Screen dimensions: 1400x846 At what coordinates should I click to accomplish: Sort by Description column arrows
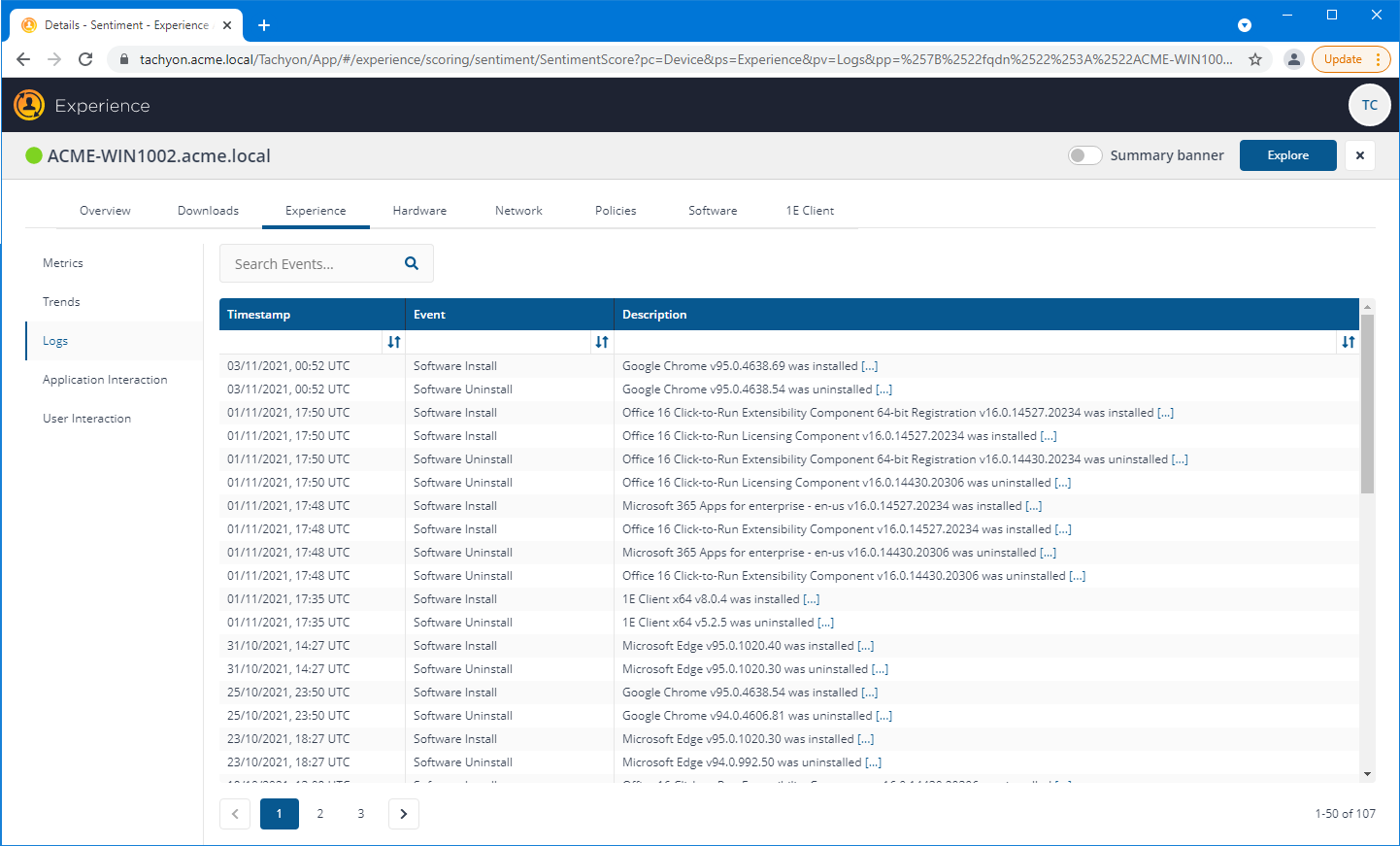point(1349,342)
